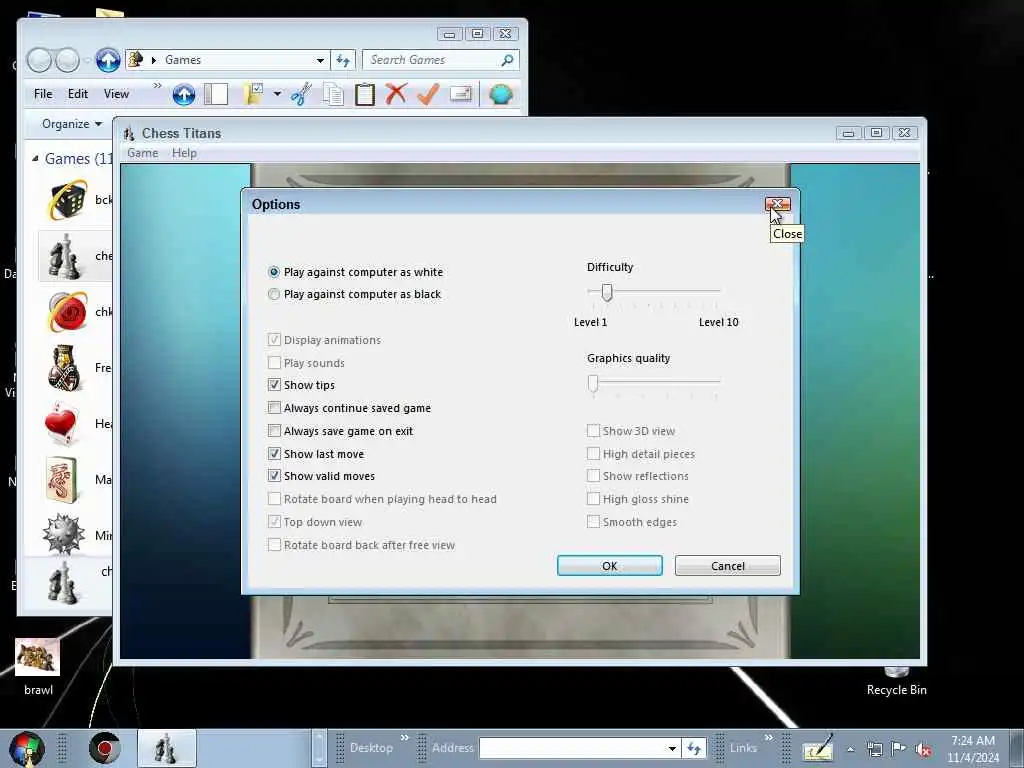The image size is (1024, 768).
Task: Open the Game menu in Chess Titans
Action: click(142, 153)
